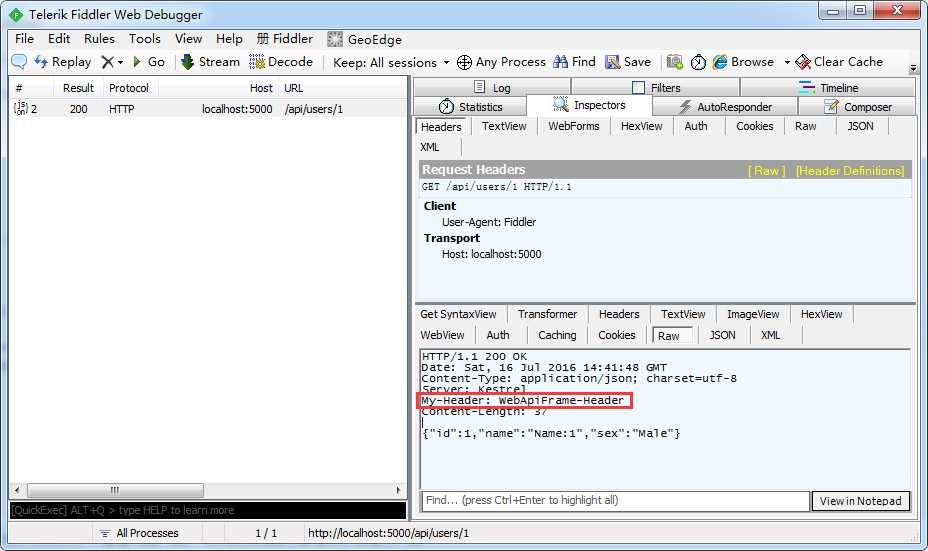This screenshot has width=928, height=551.
Task: Click Host: localhost:5000 header
Action: (491, 254)
